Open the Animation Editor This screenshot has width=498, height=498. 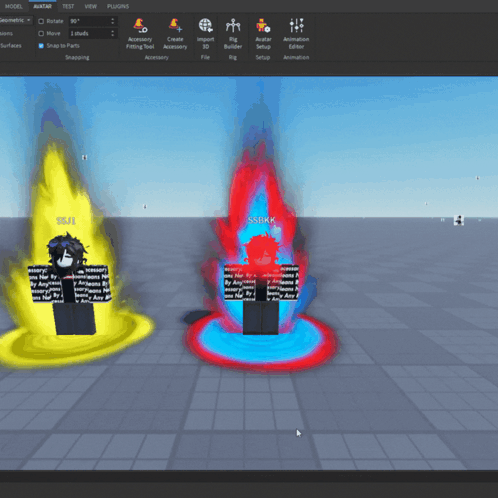click(x=296, y=34)
